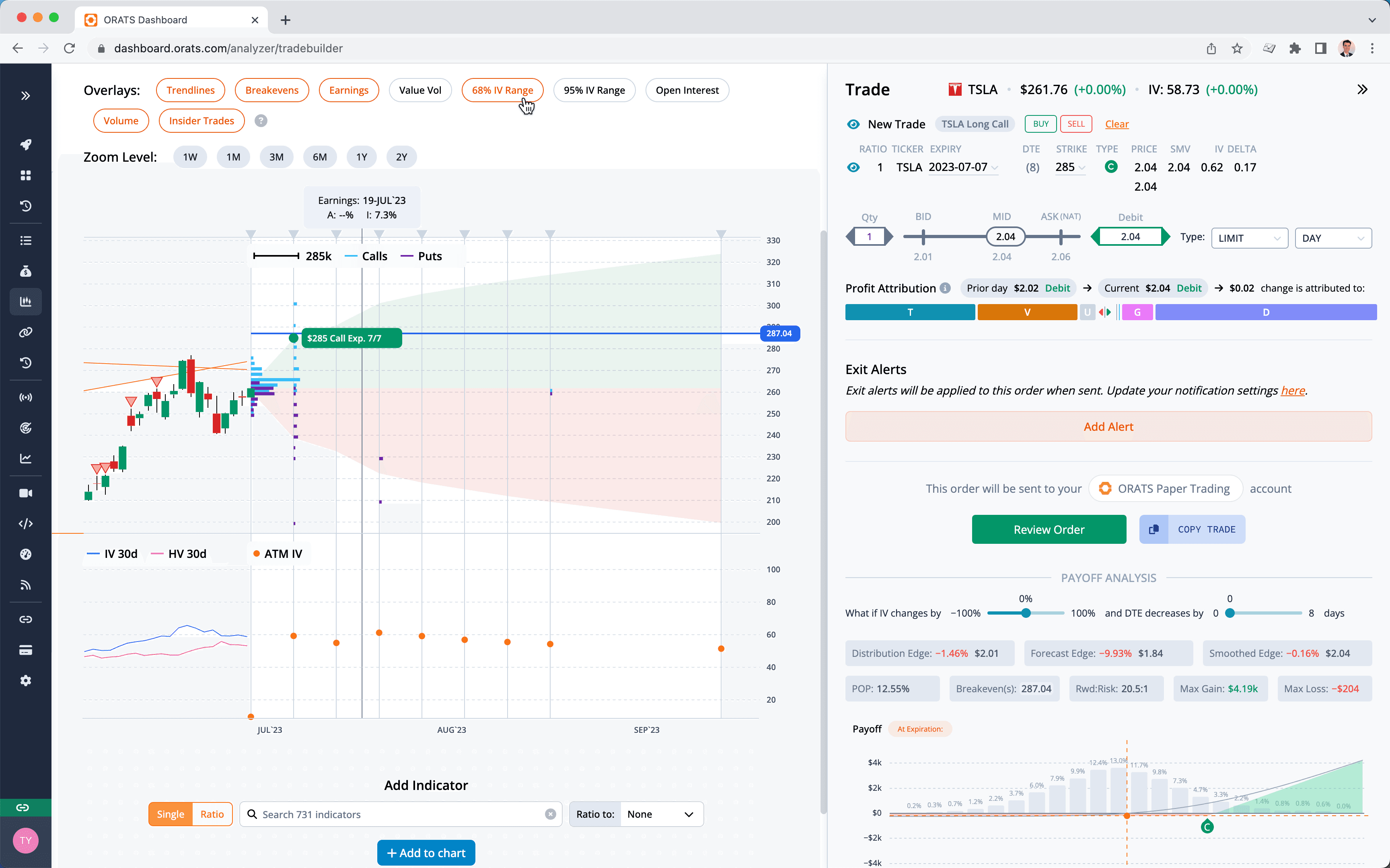
Task: Open the credit card billing icon
Action: [25, 650]
